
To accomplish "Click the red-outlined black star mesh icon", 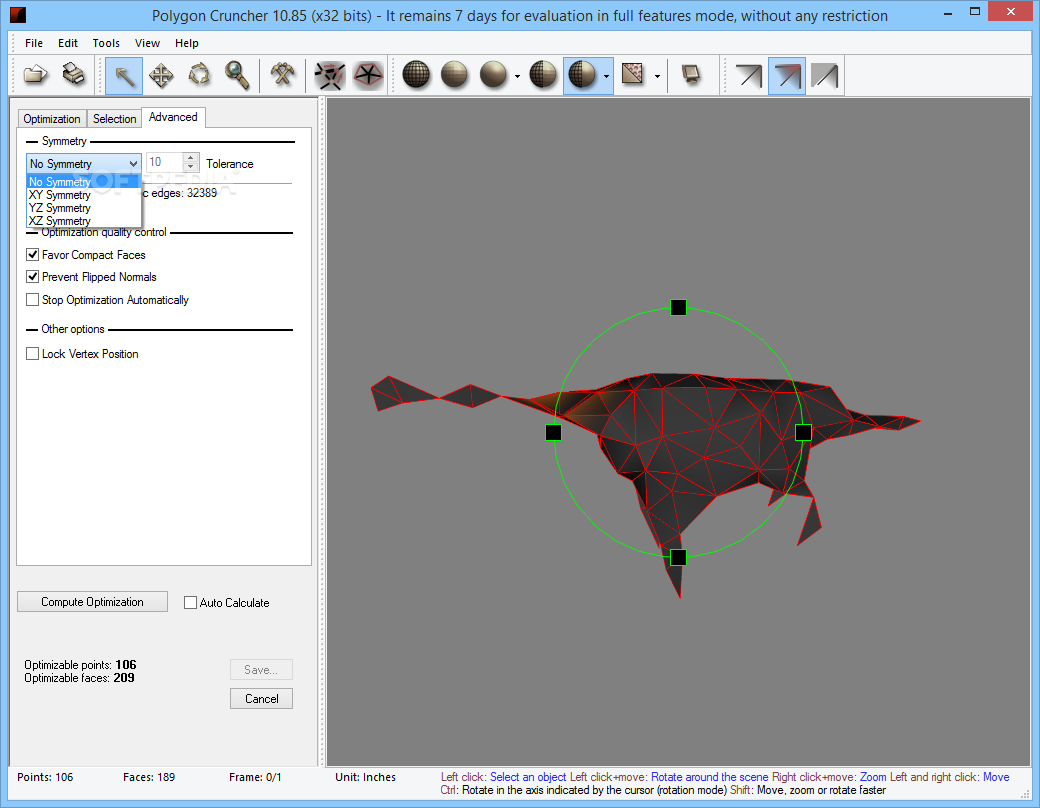I will (x=368, y=76).
